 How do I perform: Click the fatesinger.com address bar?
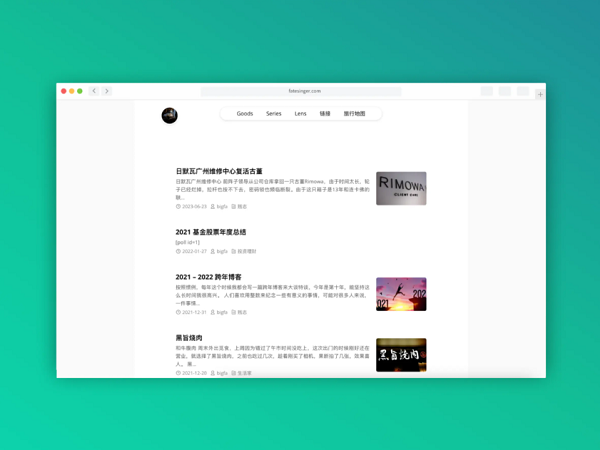tap(301, 91)
